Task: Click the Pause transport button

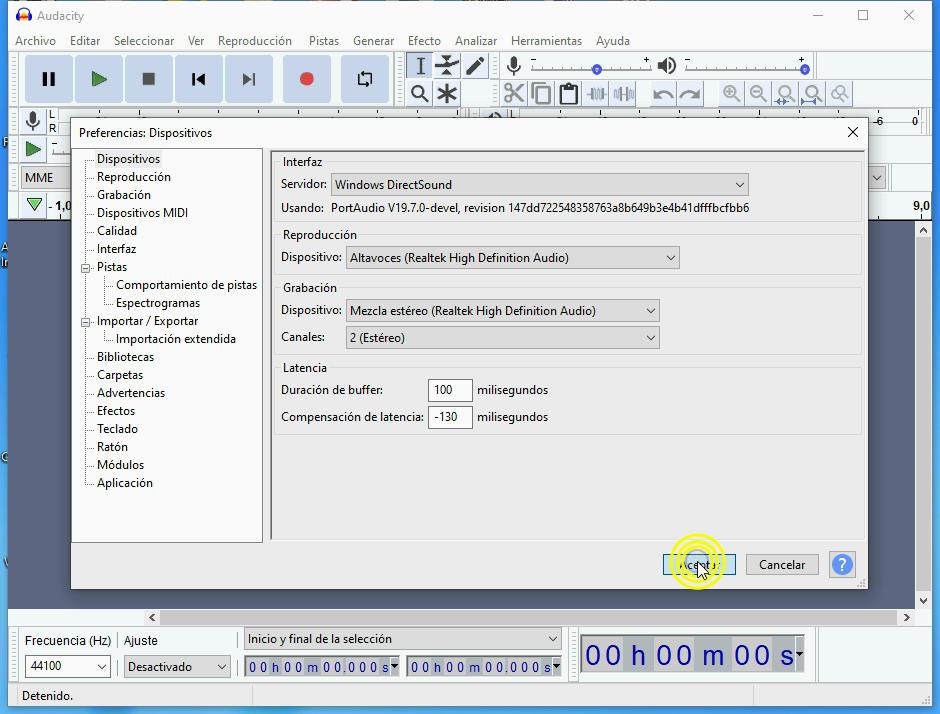Action: [x=49, y=79]
